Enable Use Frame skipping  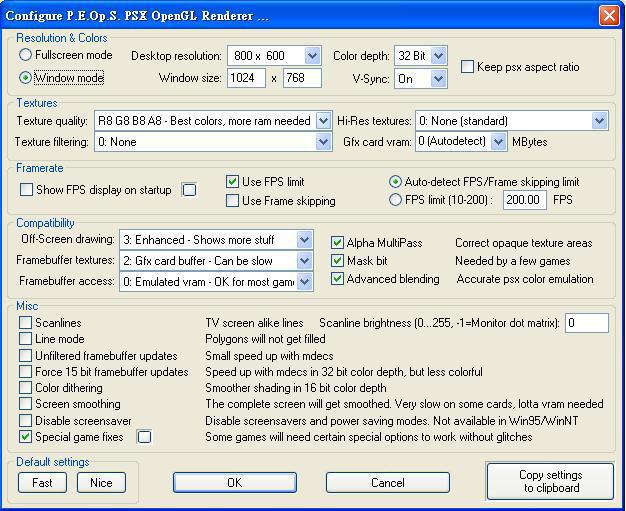pyautogui.click(x=232, y=200)
